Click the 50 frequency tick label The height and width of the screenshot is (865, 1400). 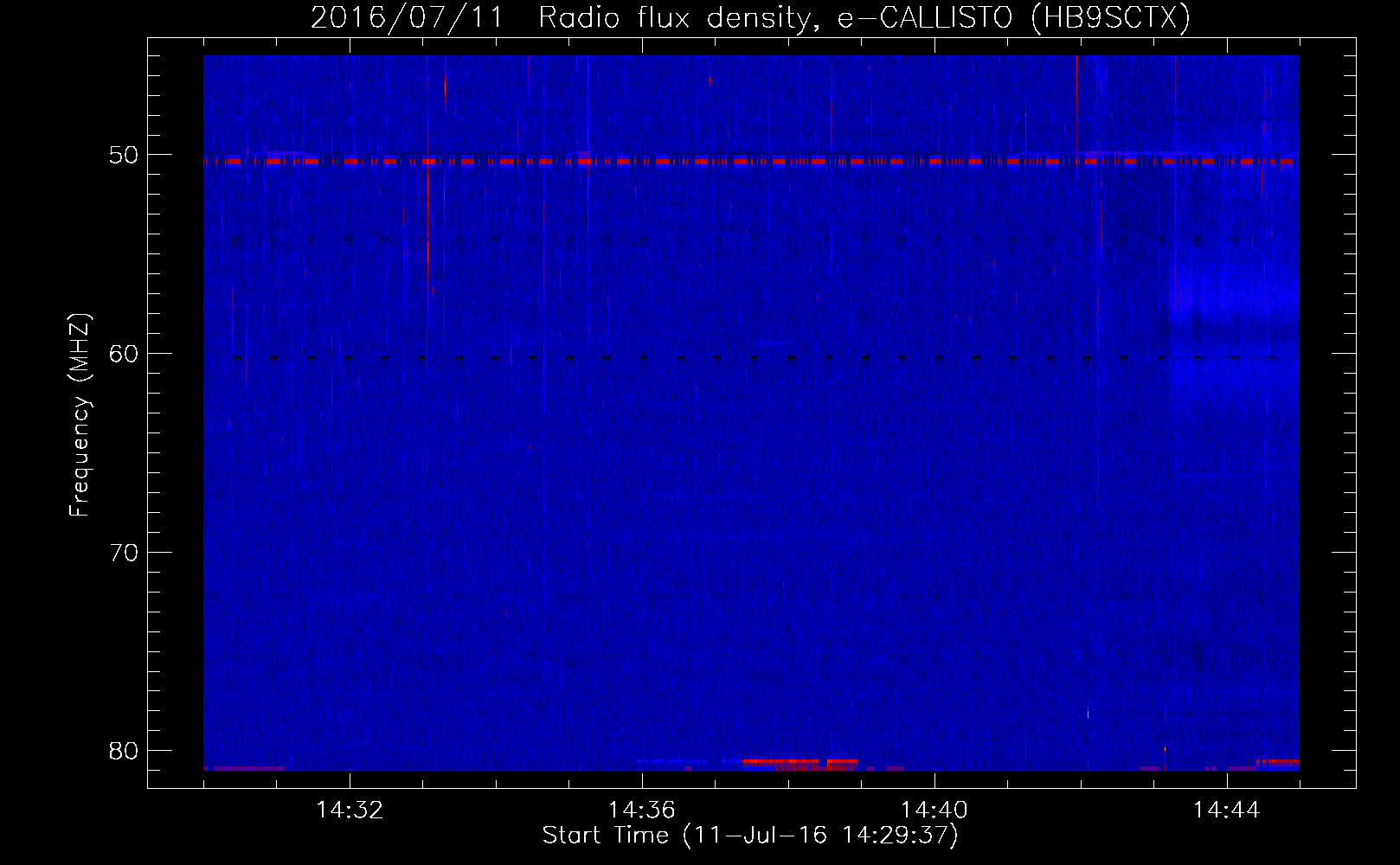124,155
